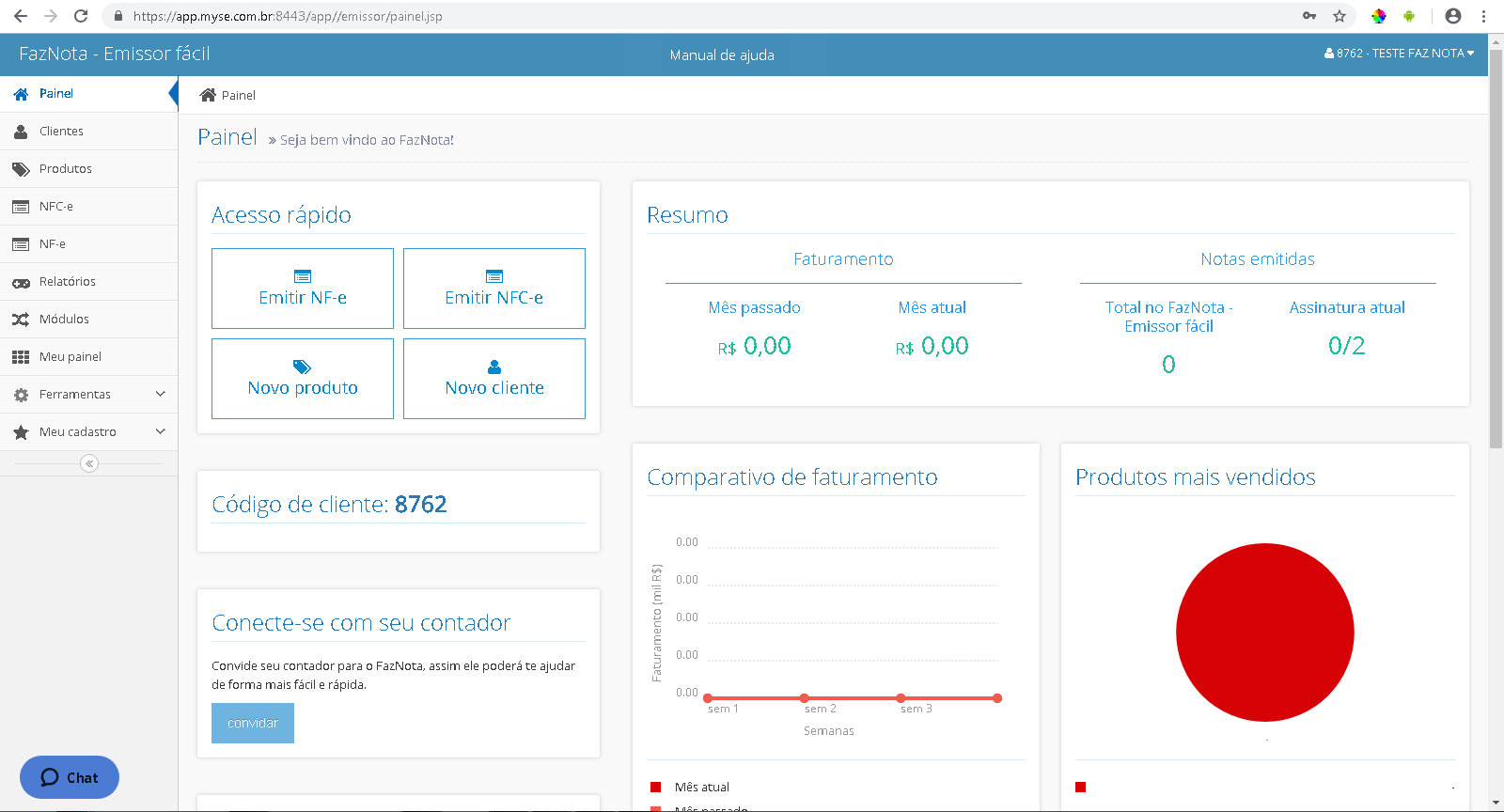The width and height of the screenshot is (1504, 812).
Task: Click the Módulos shuffle icon
Action: click(21, 320)
